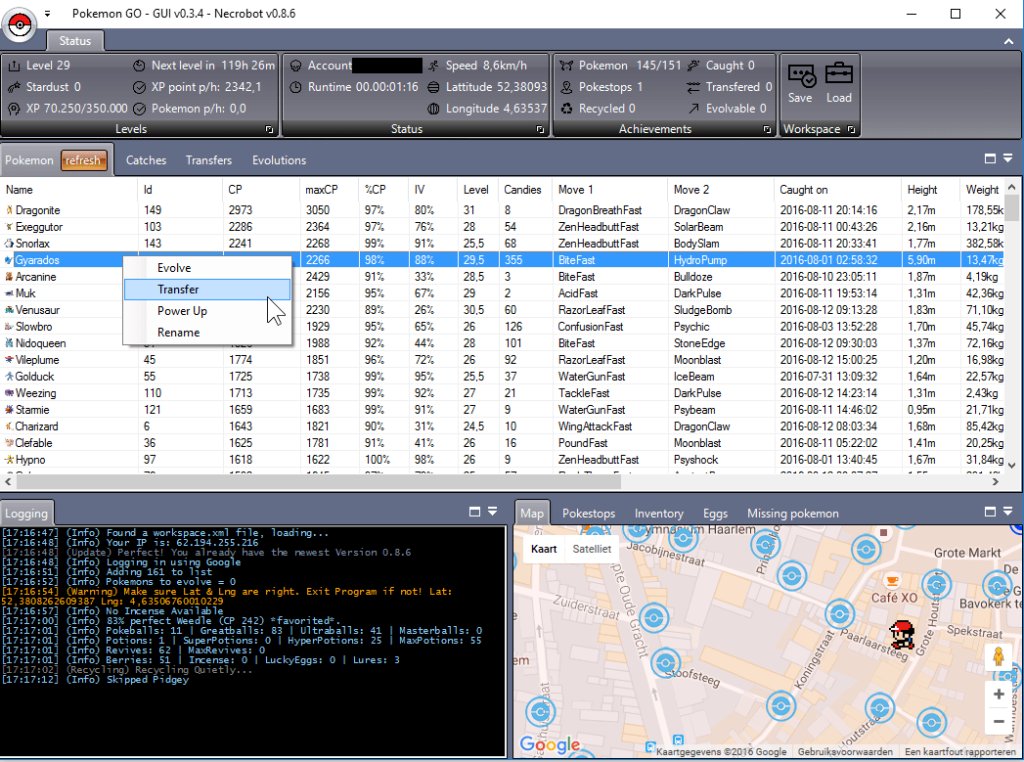The height and width of the screenshot is (762, 1024).
Task: Click the Load workspace briefcase icon
Action: click(839, 74)
